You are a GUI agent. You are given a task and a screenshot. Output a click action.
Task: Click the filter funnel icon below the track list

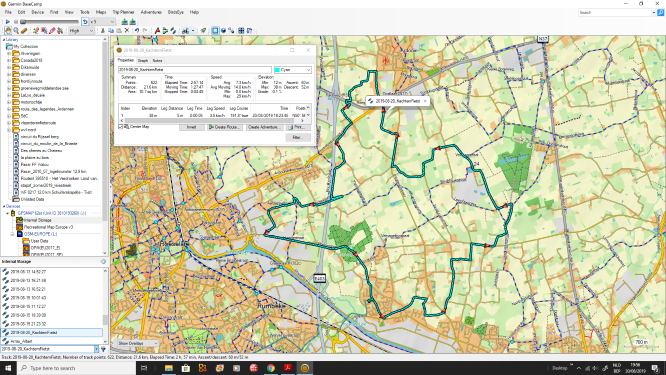103,349
